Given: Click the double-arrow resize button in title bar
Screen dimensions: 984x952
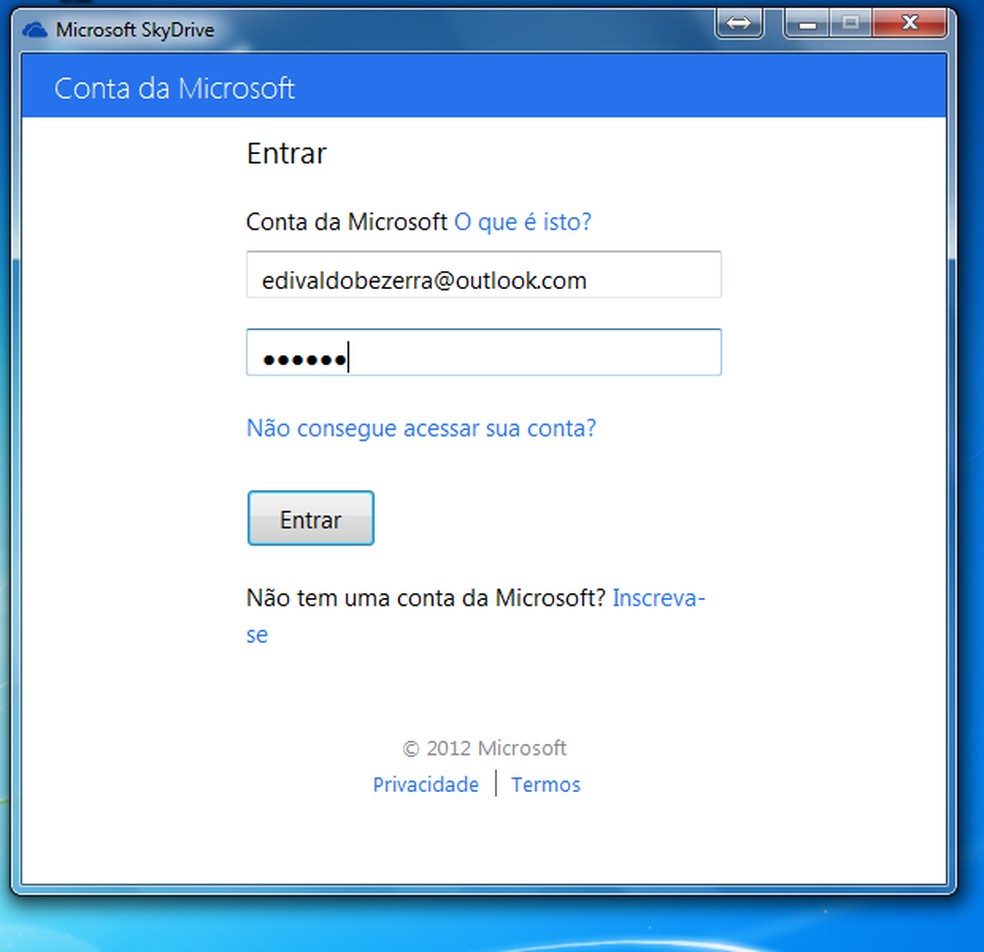Looking at the screenshot, I should (739, 24).
